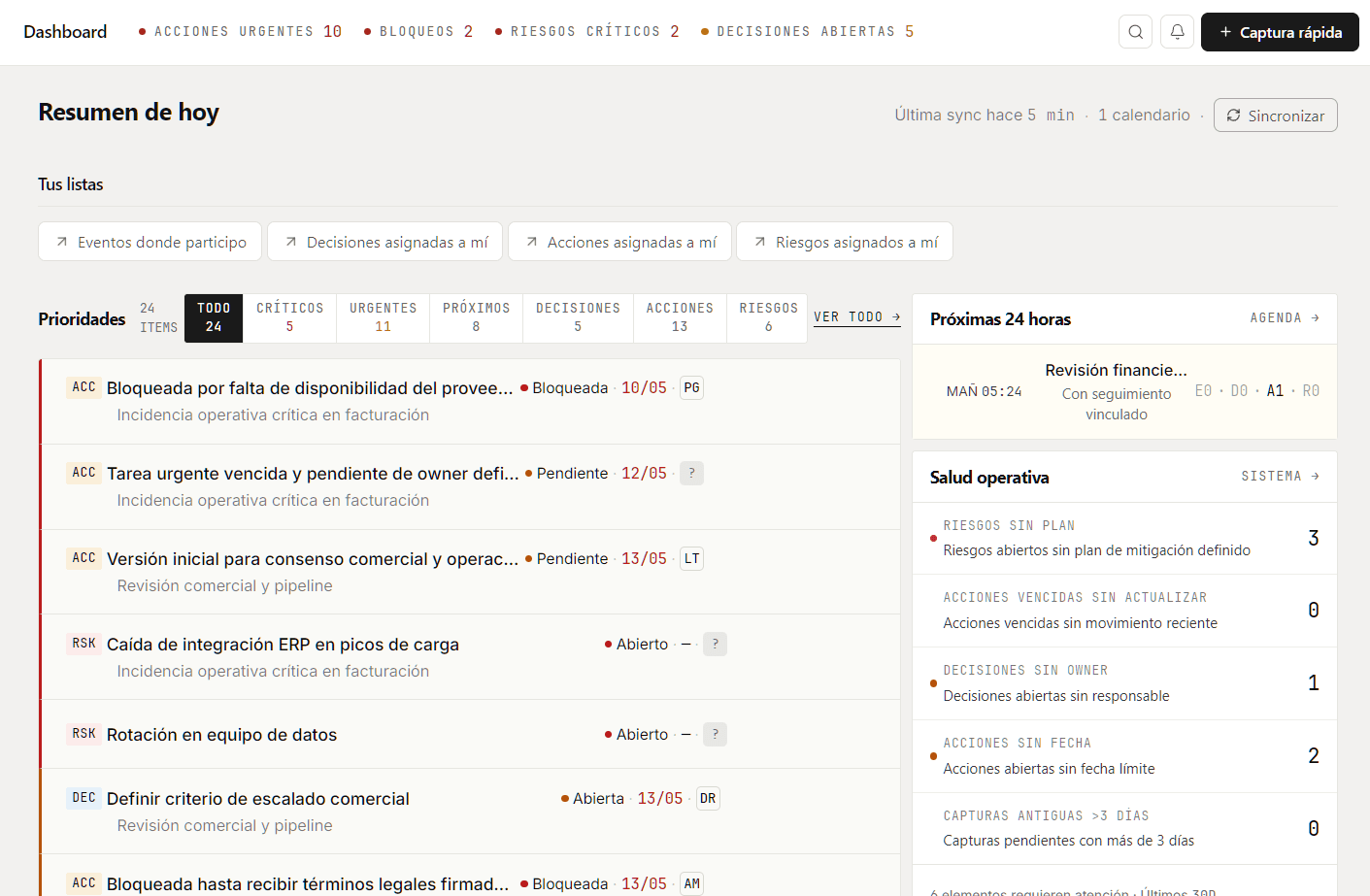Open Bloqueada por falta de disponibilidad item
1370x896 pixels.
click(x=470, y=401)
